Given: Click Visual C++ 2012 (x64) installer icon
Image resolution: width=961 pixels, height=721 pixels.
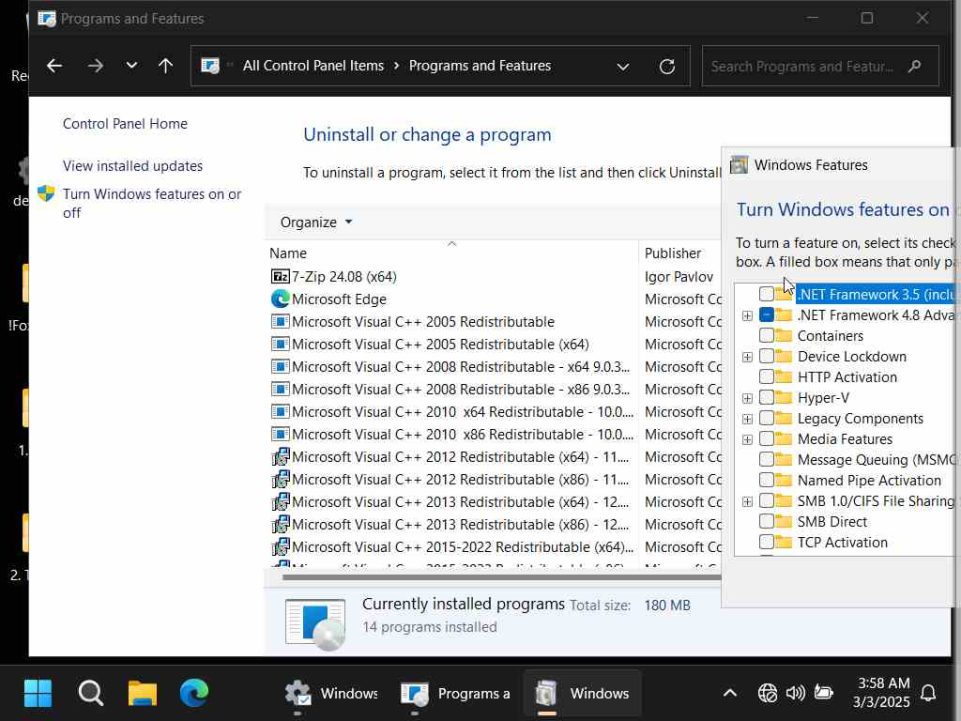Looking at the screenshot, I should click(280, 457).
